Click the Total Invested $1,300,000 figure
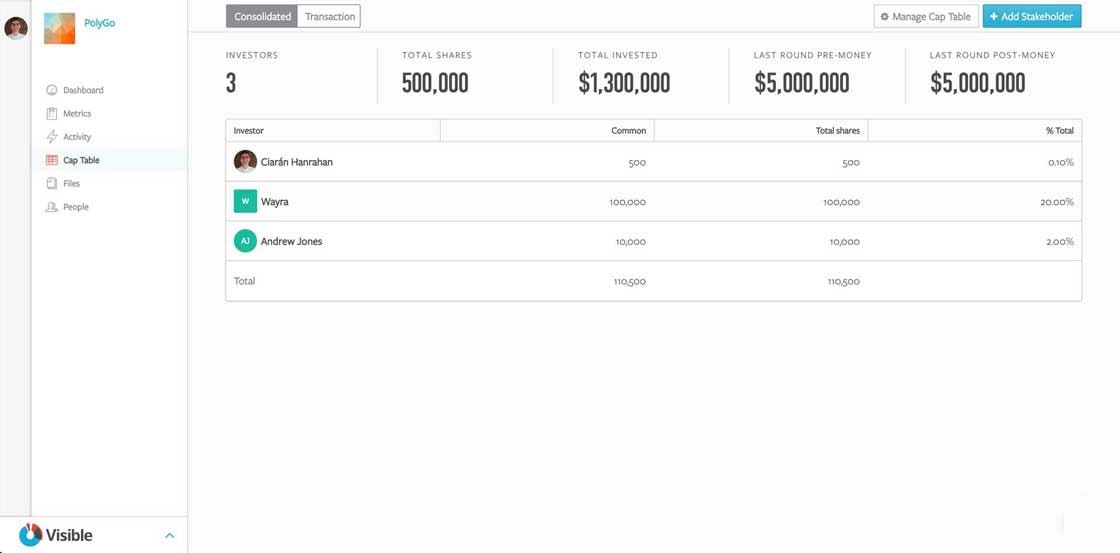Screen dimensions: 1120x553 pyautogui.click(x=624, y=84)
